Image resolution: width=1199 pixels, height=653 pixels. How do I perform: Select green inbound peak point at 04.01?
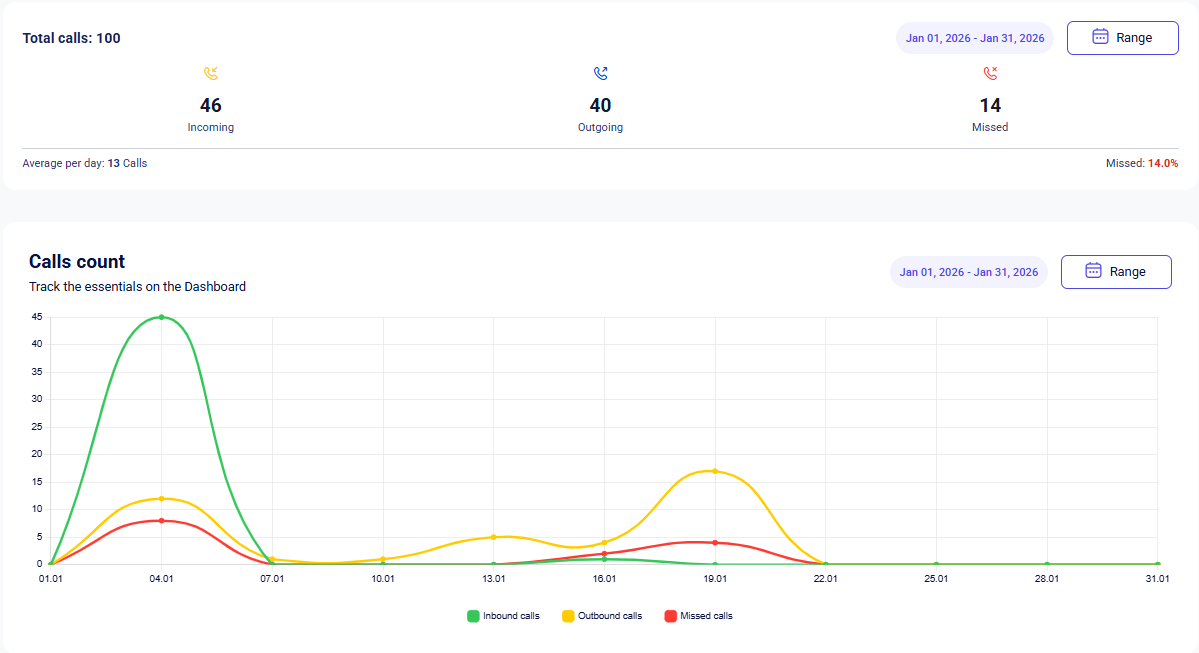click(x=161, y=317)
